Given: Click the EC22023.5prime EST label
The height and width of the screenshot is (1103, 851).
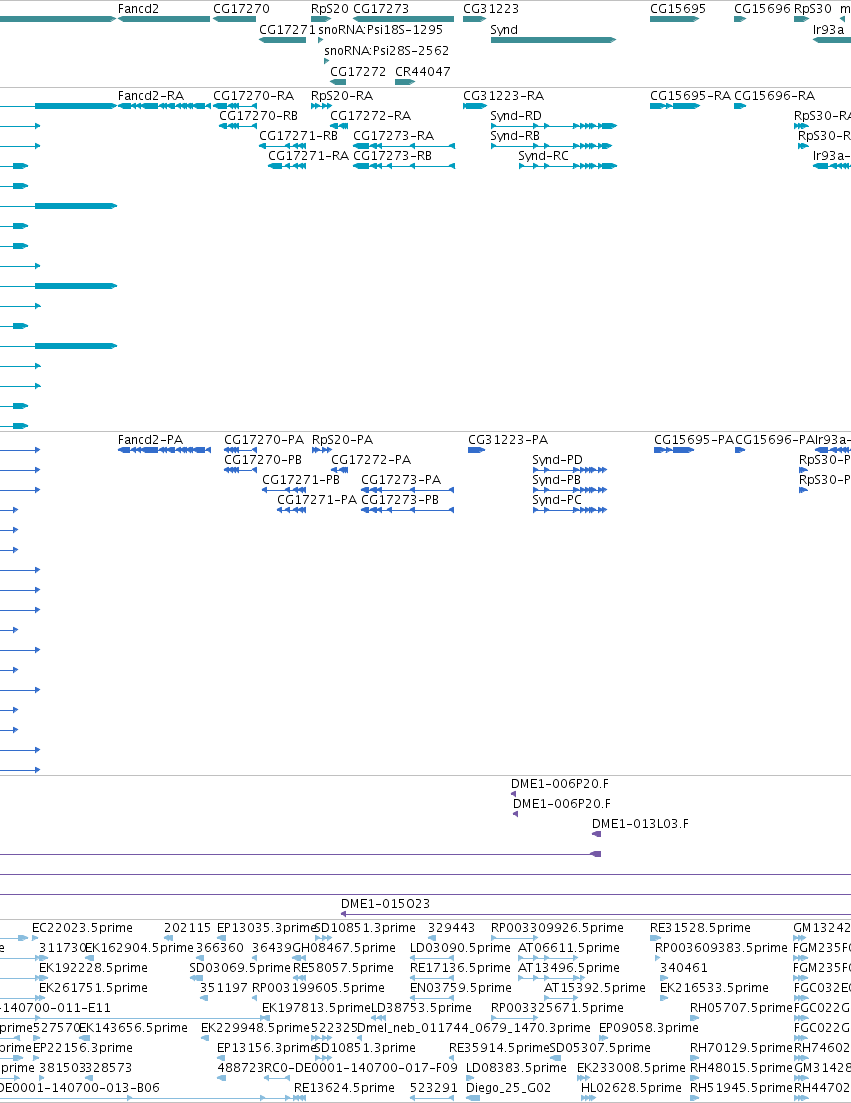Looking at the screenshot, I should click(x=82, y=928).
